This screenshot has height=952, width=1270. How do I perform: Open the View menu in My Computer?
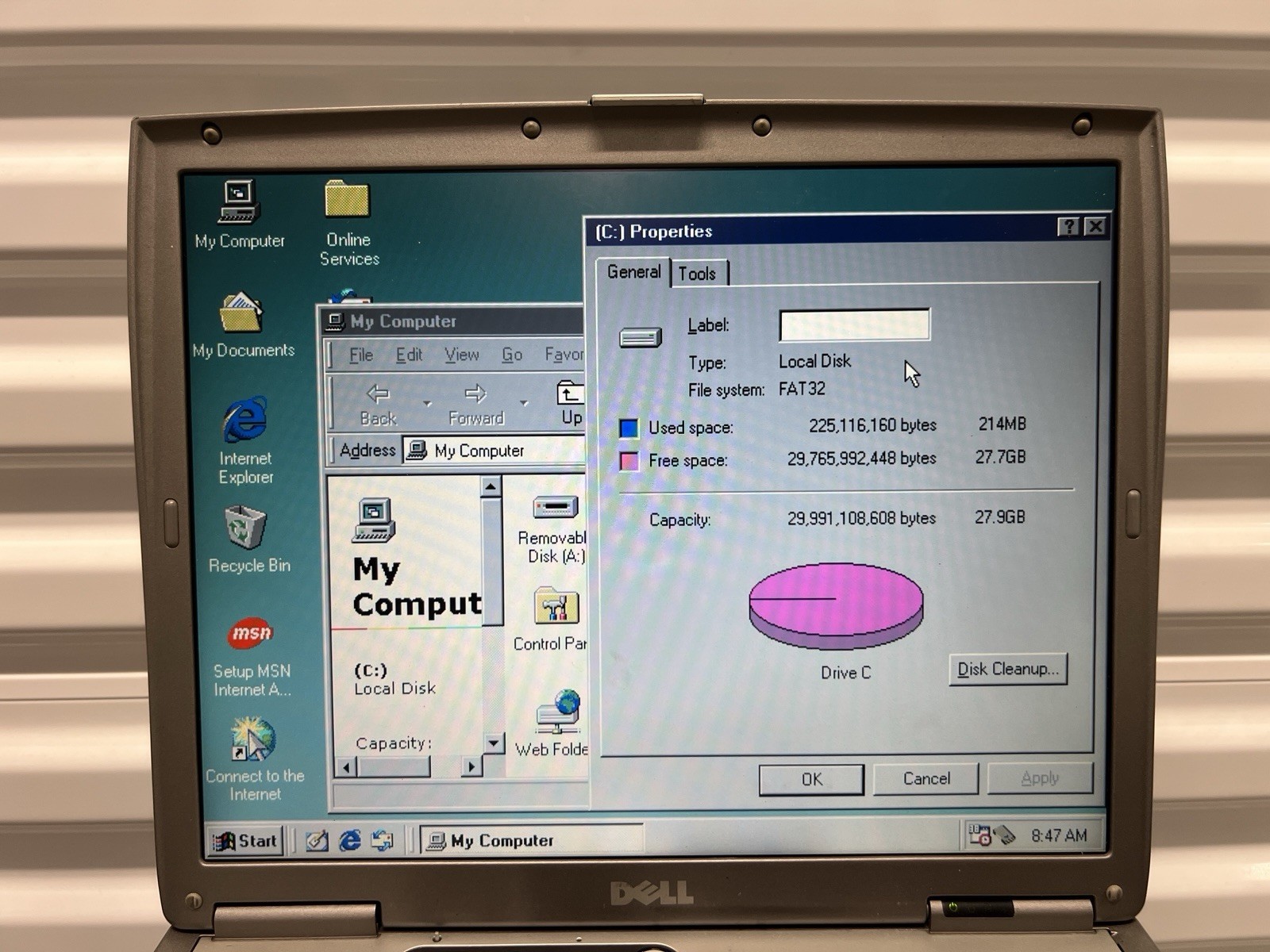click(461, 355)
